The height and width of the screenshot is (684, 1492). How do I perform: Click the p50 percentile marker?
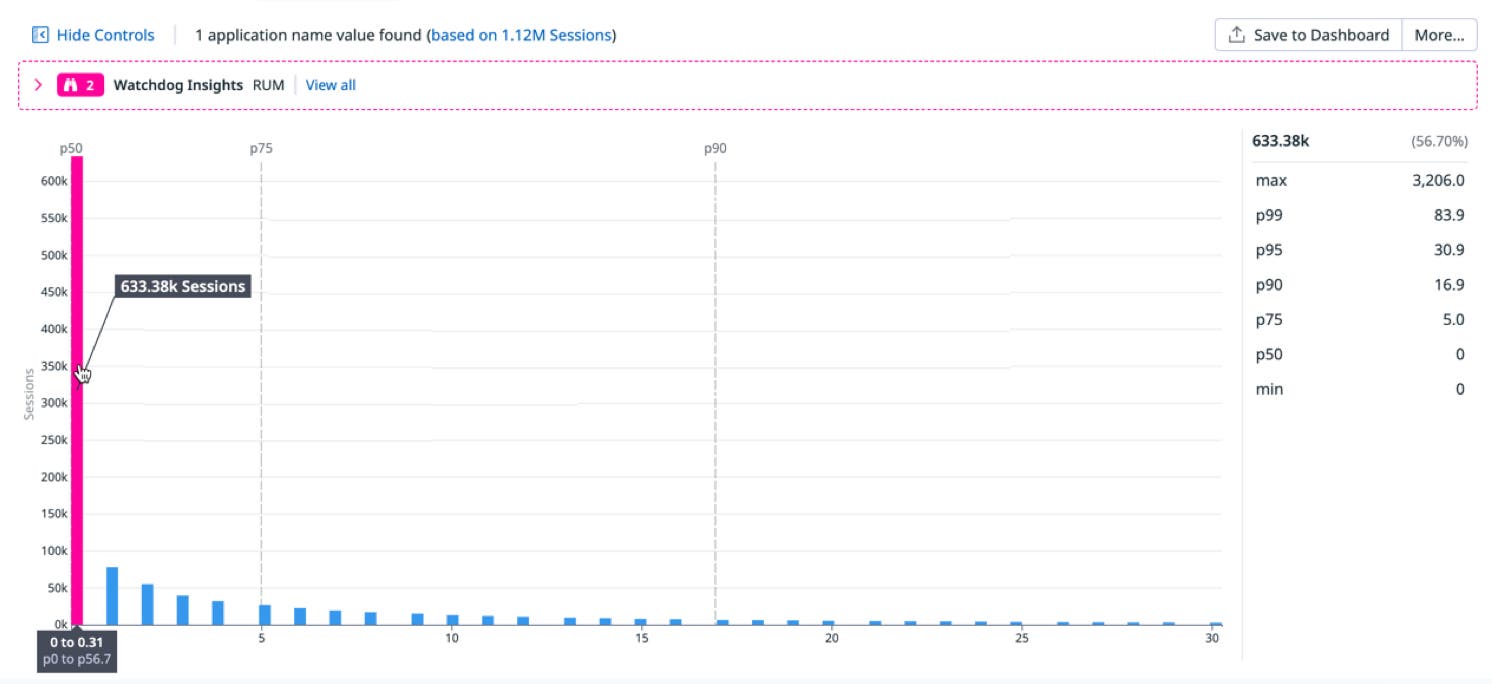click(x=71, y=147)
